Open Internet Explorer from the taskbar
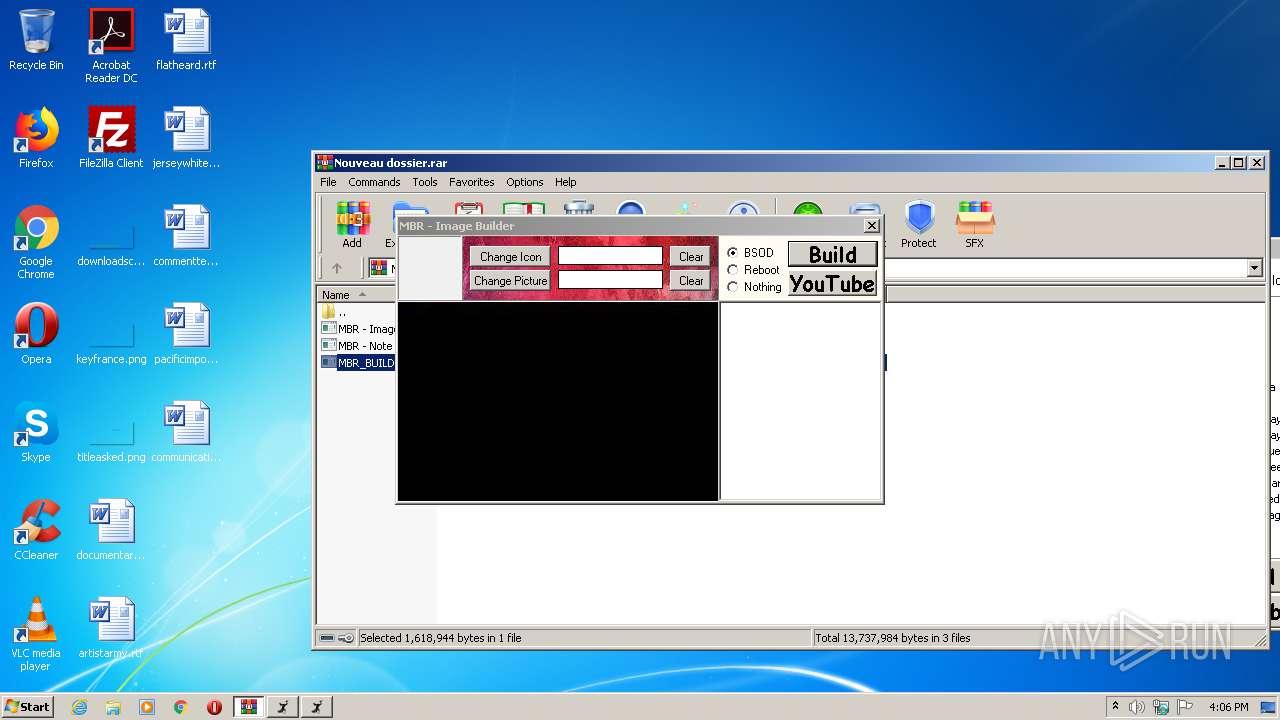This screenshot has width=1280, height=720. click(x=80, y=707)
